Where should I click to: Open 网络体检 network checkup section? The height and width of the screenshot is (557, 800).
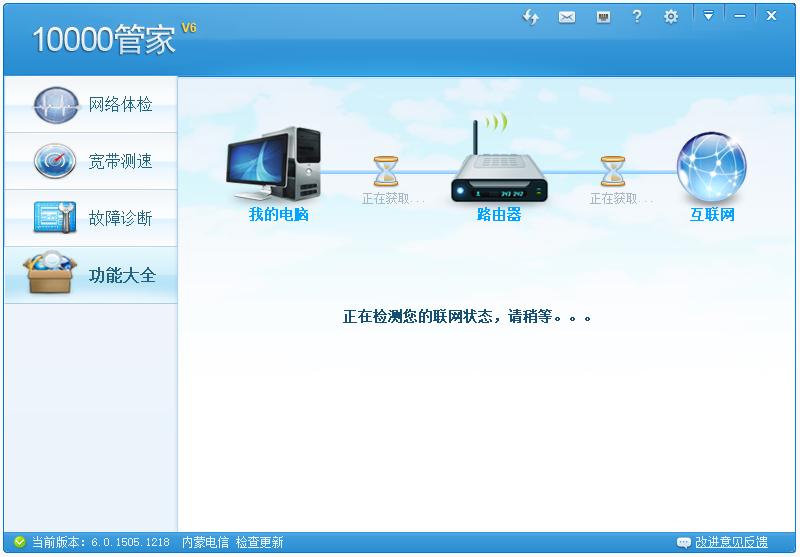click(x=91, y=105)
